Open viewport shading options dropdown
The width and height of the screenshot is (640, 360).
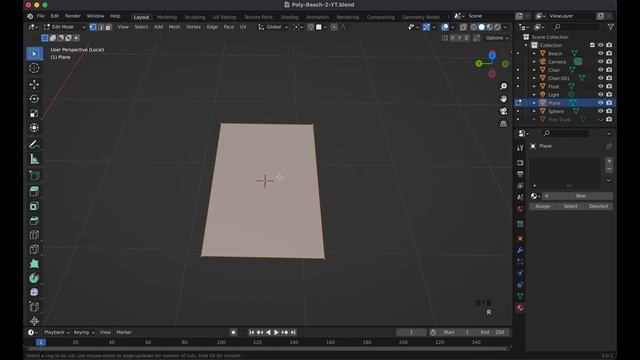coord(505,27)
